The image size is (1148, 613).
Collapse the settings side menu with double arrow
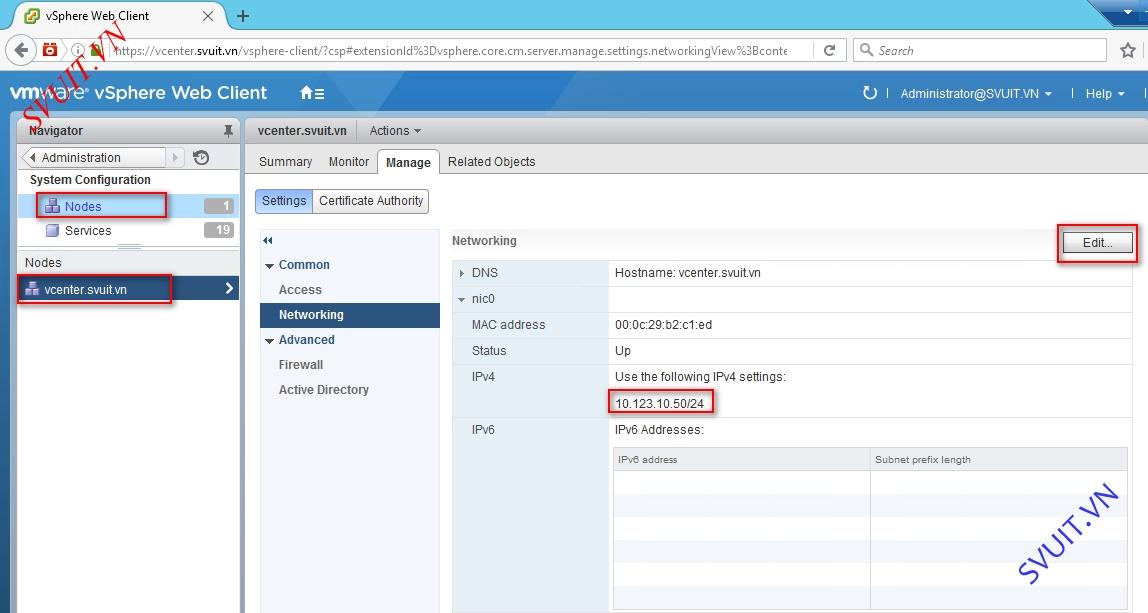click(268, 240)
